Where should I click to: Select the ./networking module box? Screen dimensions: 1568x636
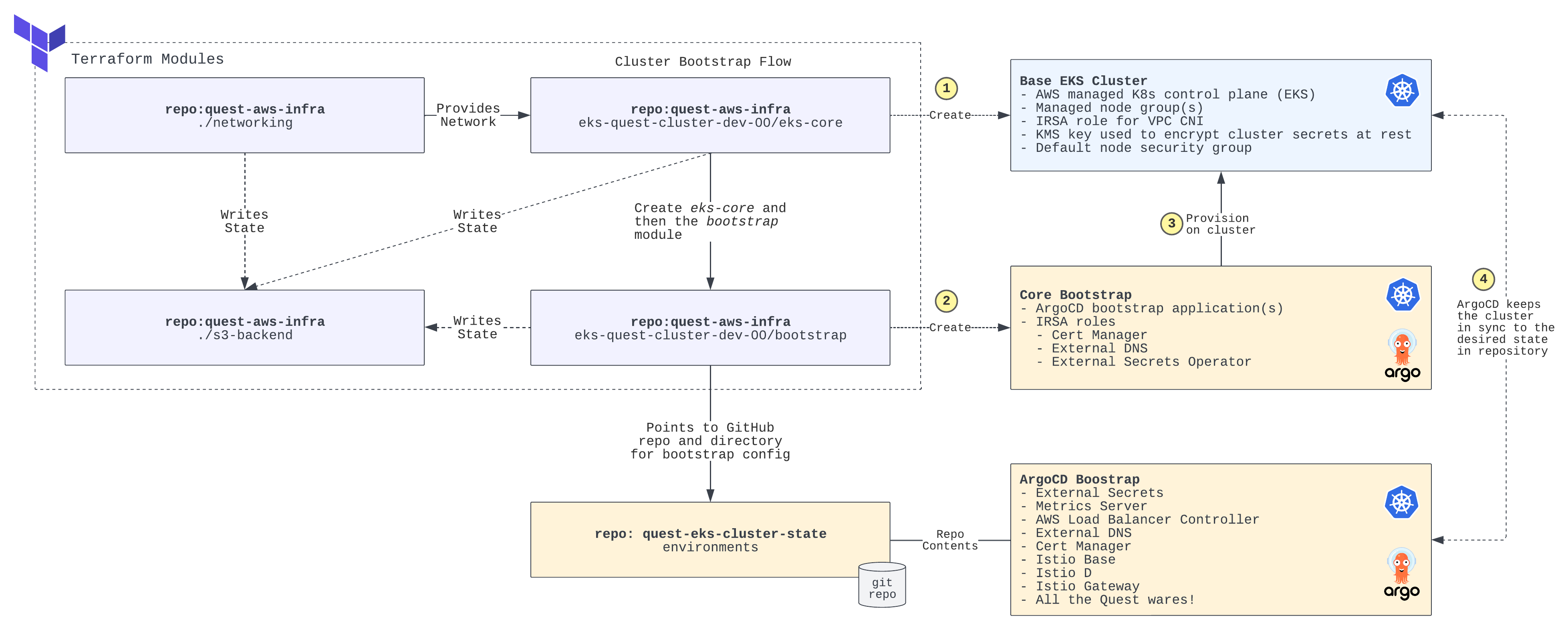244,115
